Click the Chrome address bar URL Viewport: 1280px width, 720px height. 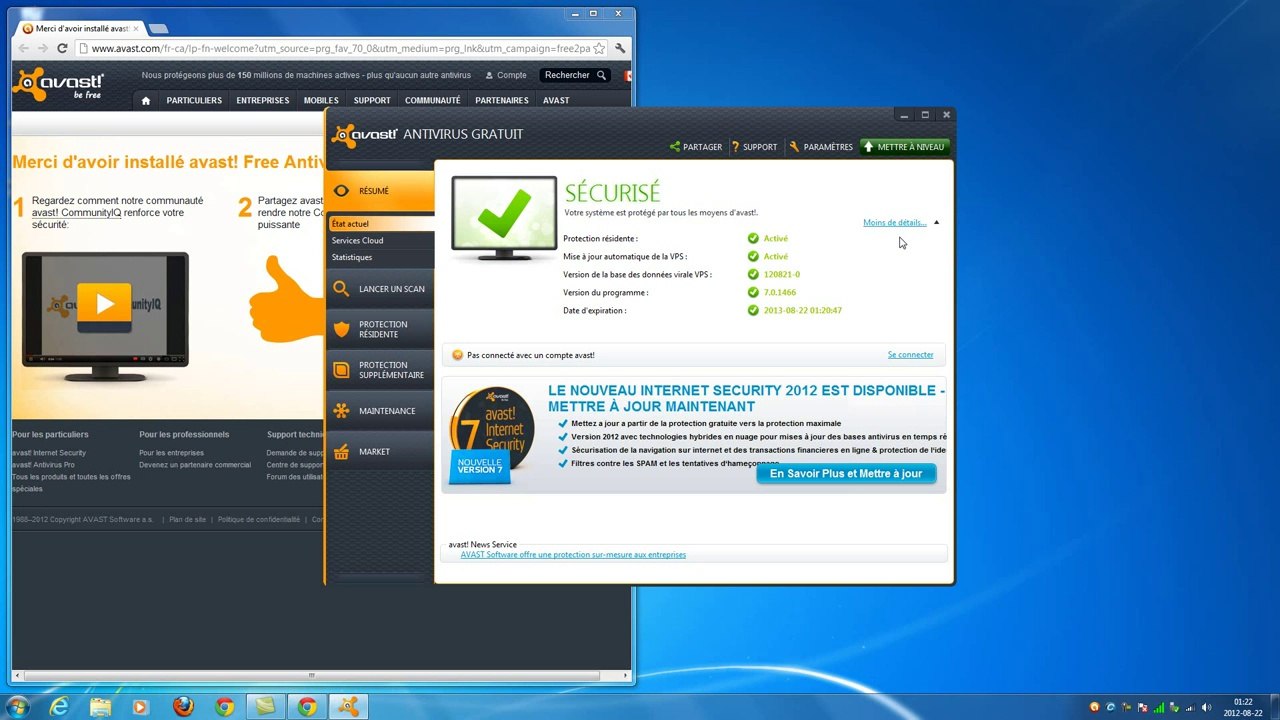click(340, 48)
